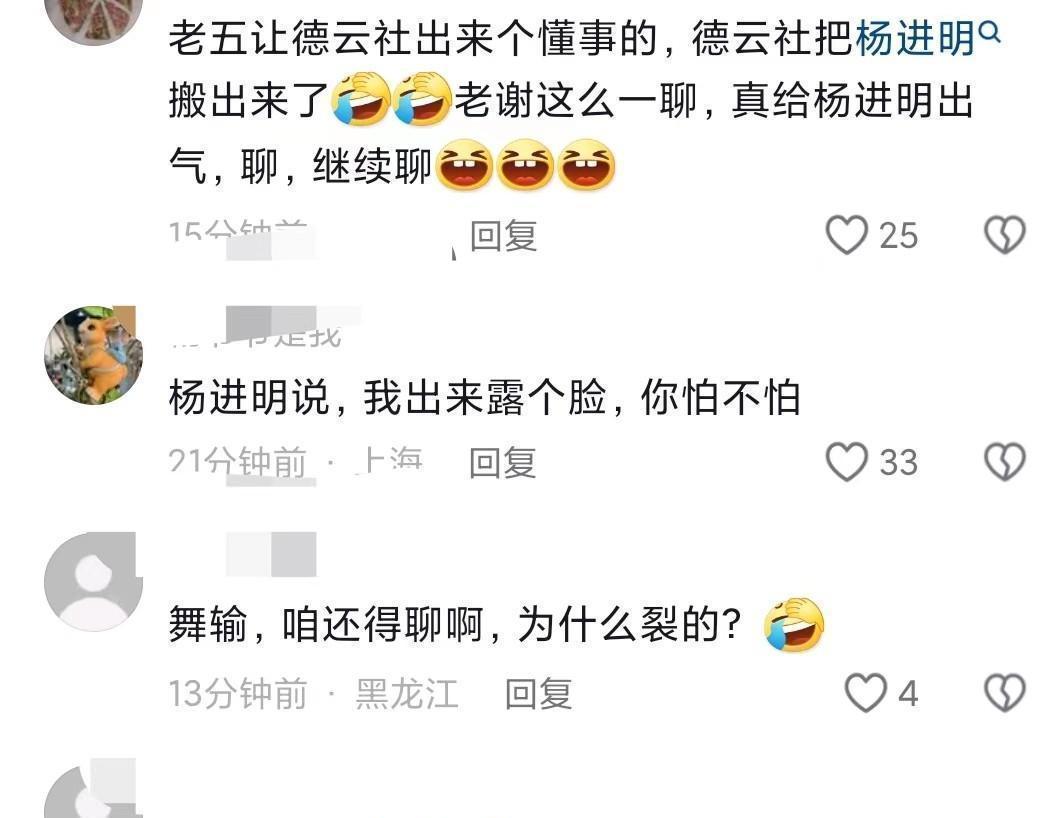Reply to the 21分钟前 上海 comment

coord(503,463)
